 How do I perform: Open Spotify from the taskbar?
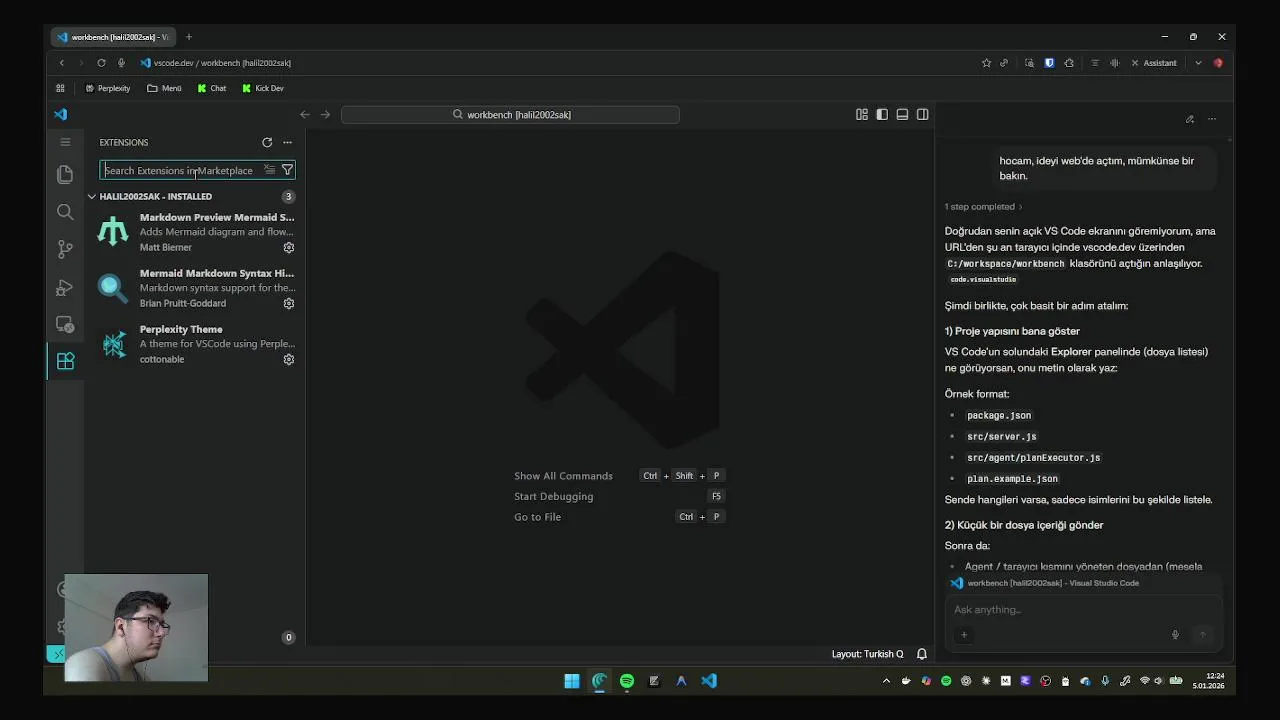point(627,681)
